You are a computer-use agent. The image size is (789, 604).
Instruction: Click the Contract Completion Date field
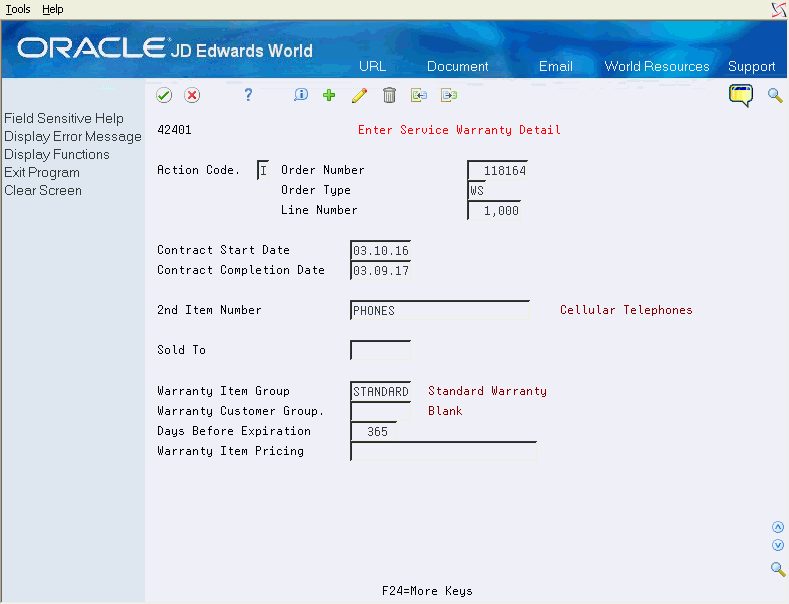380,270
